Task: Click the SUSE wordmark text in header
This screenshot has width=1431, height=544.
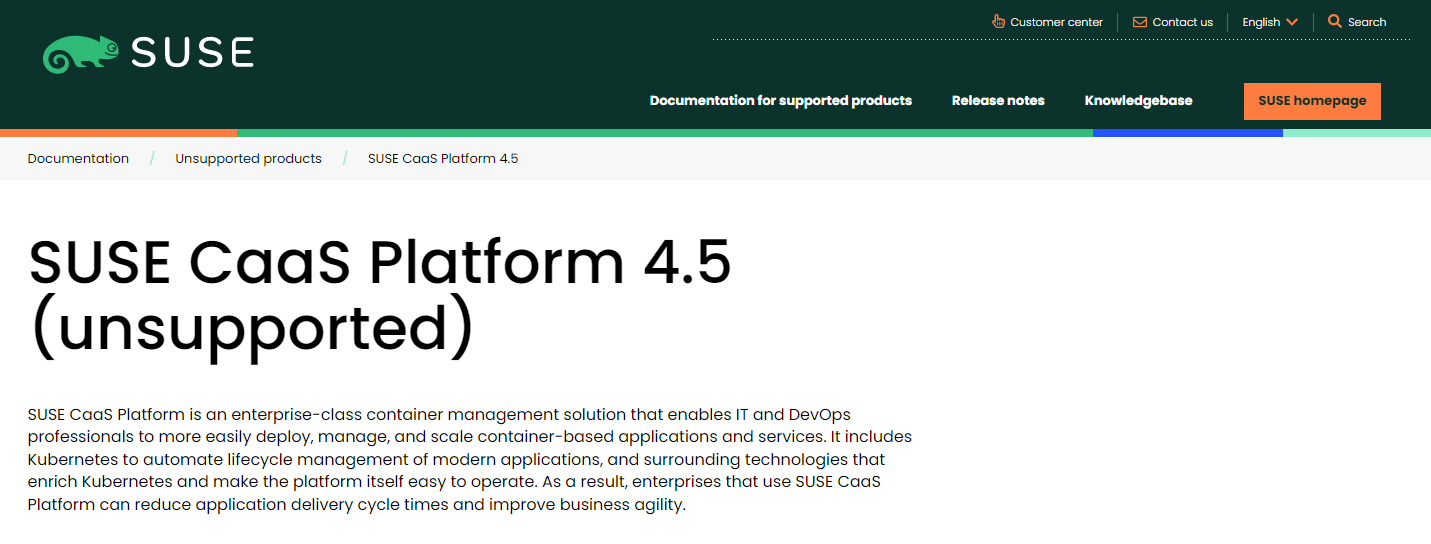Action: pyautogui.click(x=192, y=53)
